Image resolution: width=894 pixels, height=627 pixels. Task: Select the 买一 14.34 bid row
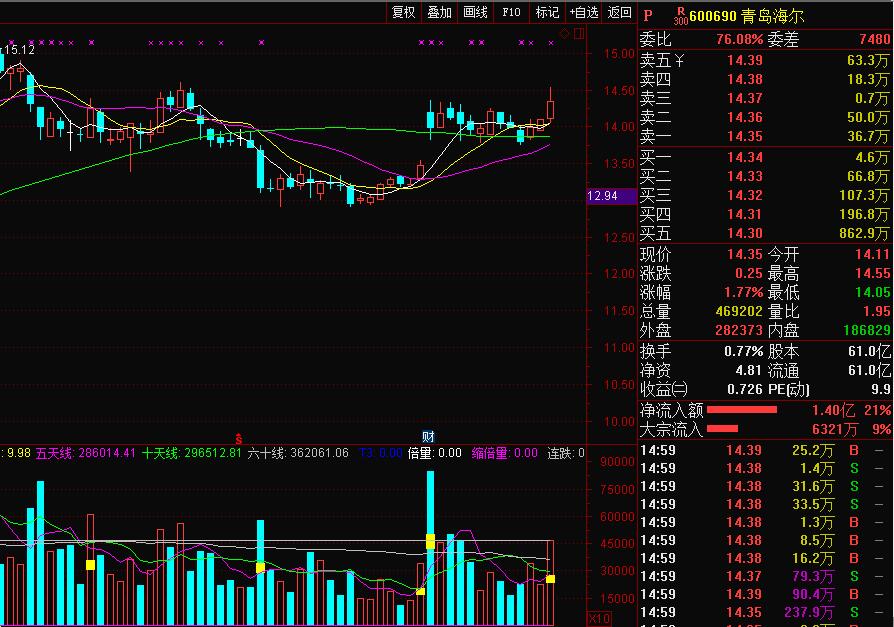pos(765,157)
